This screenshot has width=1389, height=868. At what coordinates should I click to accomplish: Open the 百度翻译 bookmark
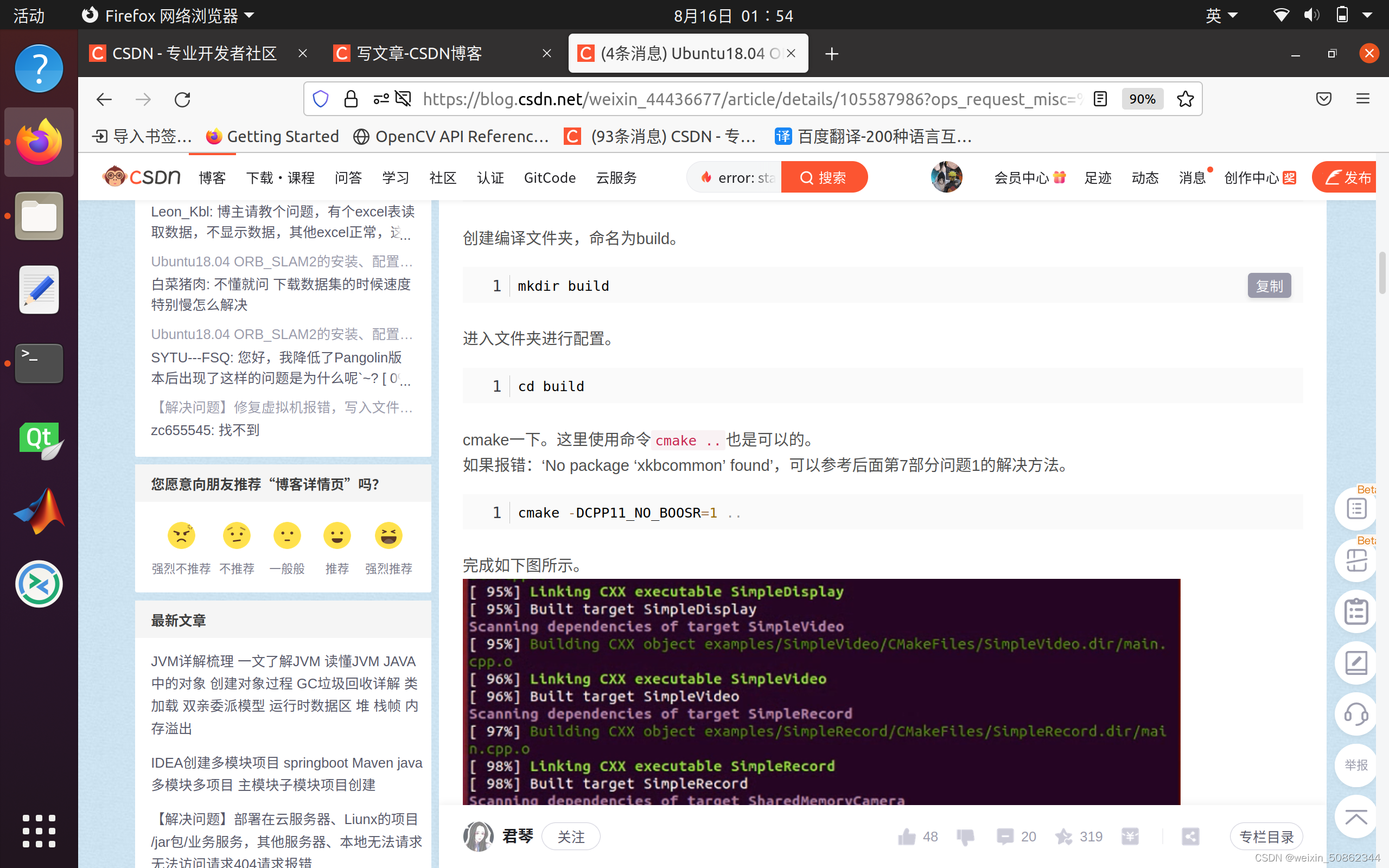pos(874,137)
